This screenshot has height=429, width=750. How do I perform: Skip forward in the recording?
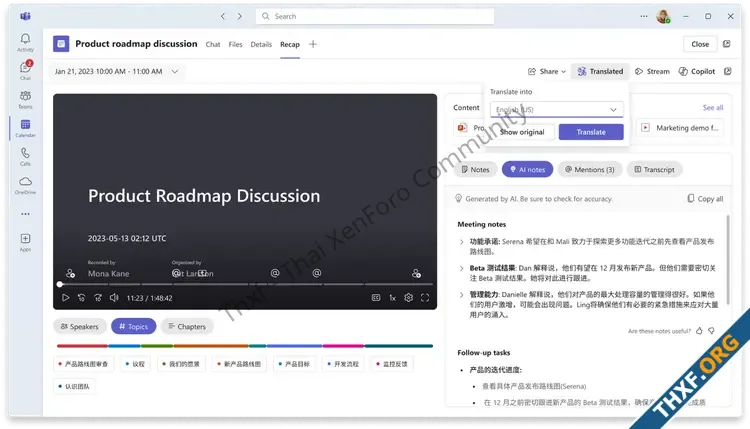coord(98,297)
